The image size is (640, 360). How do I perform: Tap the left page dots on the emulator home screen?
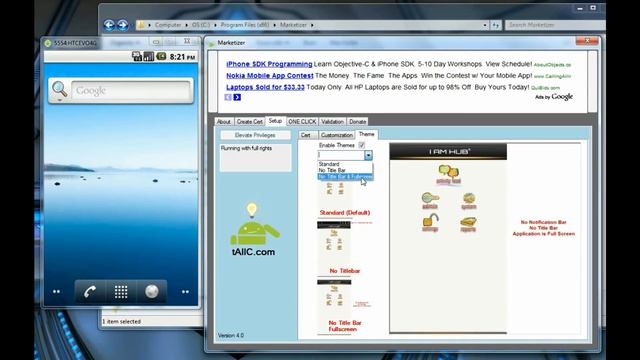[56, 291]
